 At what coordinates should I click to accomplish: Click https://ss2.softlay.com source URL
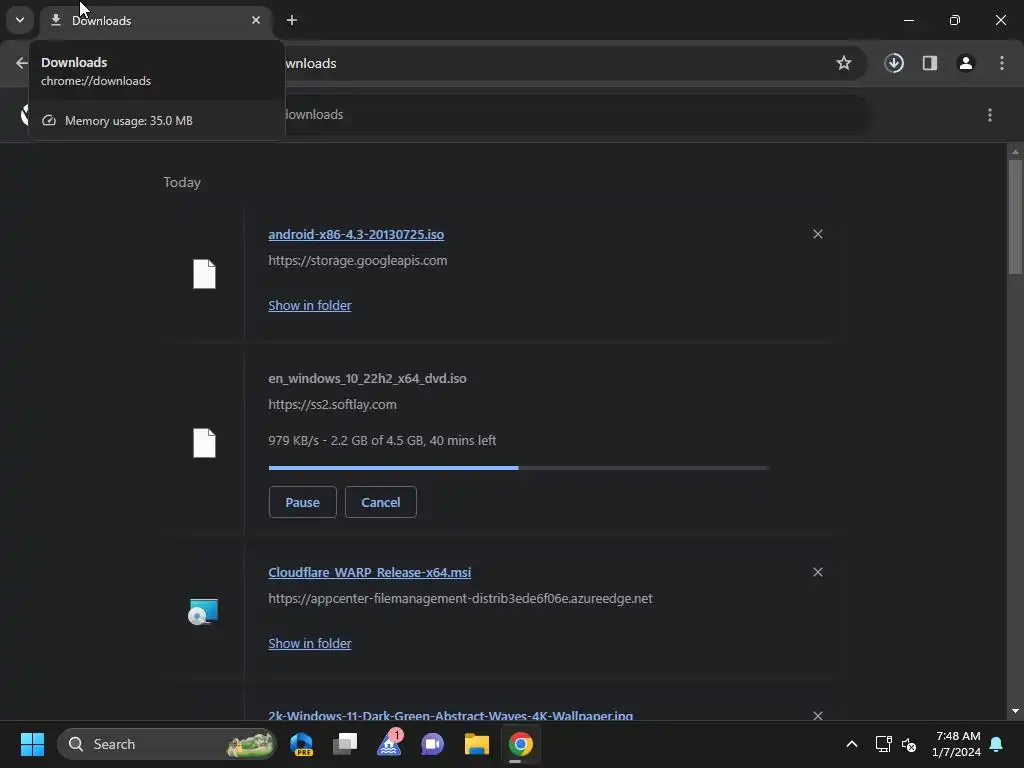point(332,405)
